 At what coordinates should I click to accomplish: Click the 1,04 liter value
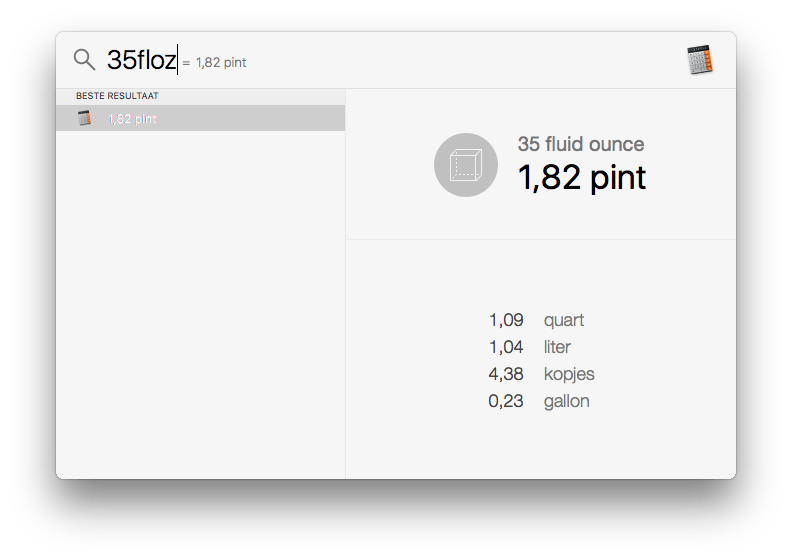coord(506,348)
